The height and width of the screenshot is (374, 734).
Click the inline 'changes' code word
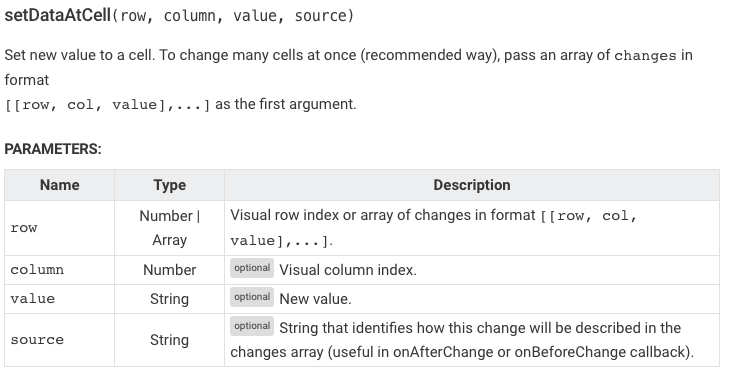(645, 56)
